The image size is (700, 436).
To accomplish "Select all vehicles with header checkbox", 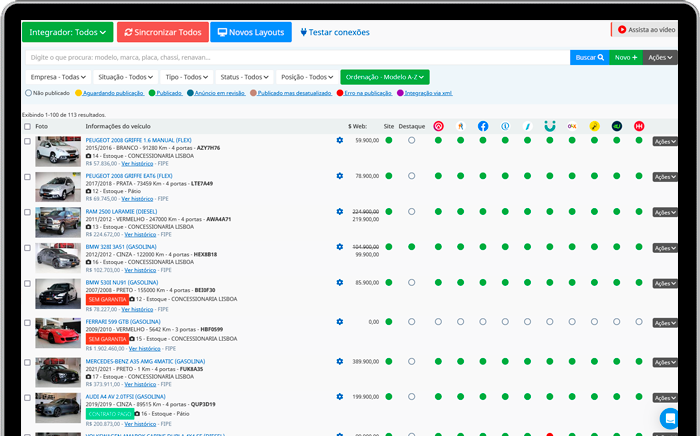I will tap(28, 126).
